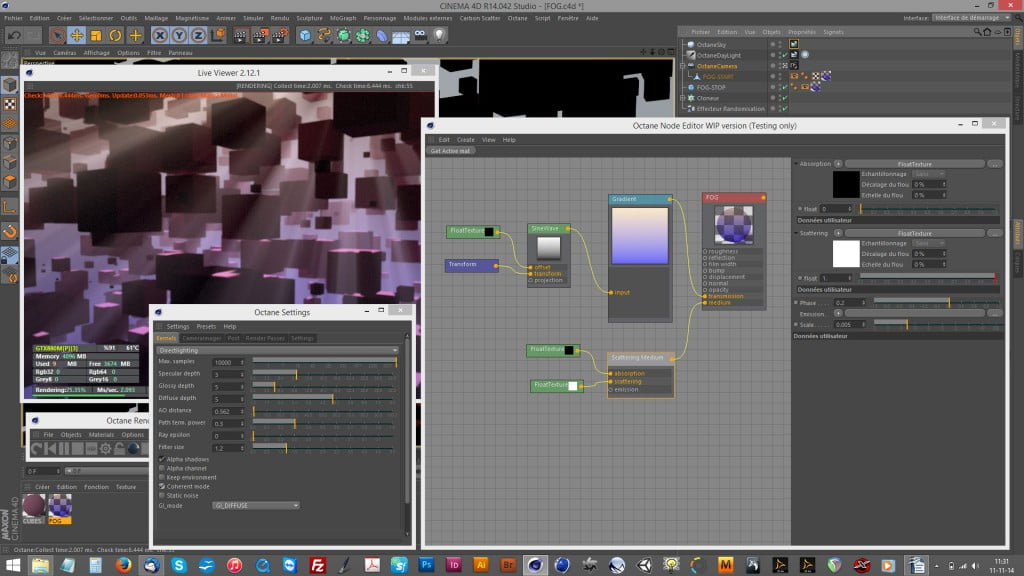Viewport: 1024px width, 576px height.
Task: Switch to the Render Passes tab
Action: (x=265, y=338)
